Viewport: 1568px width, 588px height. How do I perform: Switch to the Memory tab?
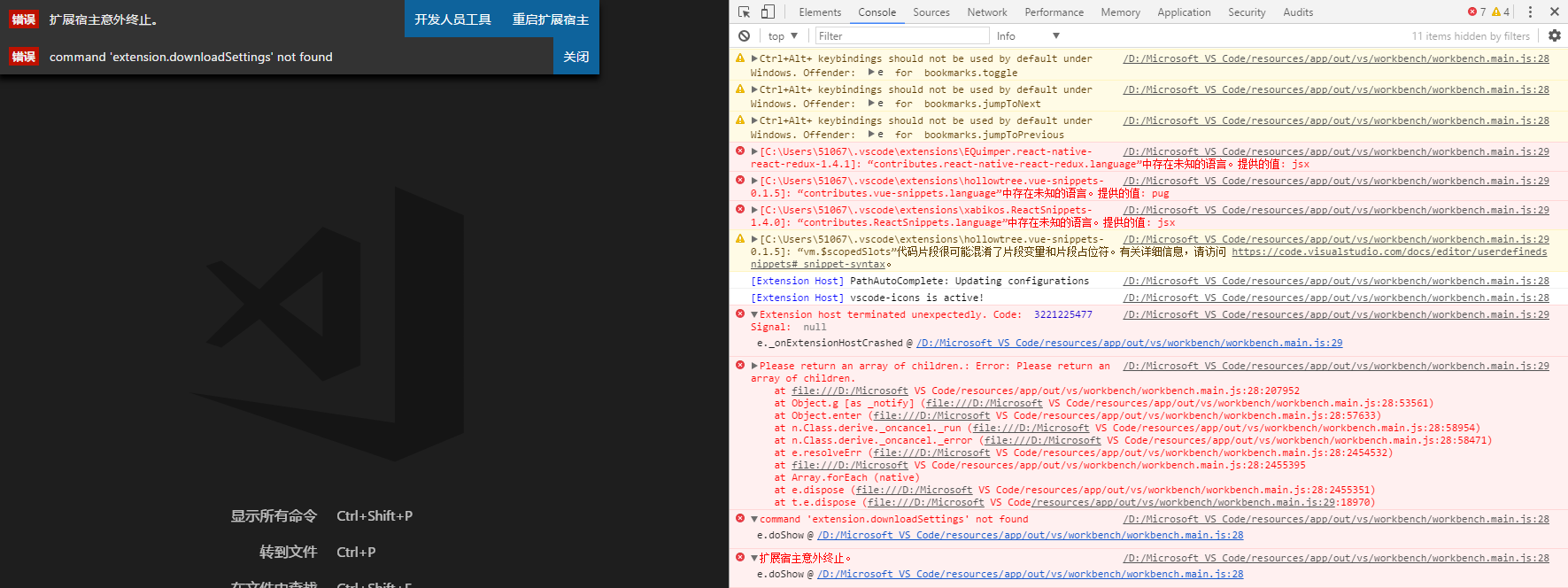[x=1120, y=12]
